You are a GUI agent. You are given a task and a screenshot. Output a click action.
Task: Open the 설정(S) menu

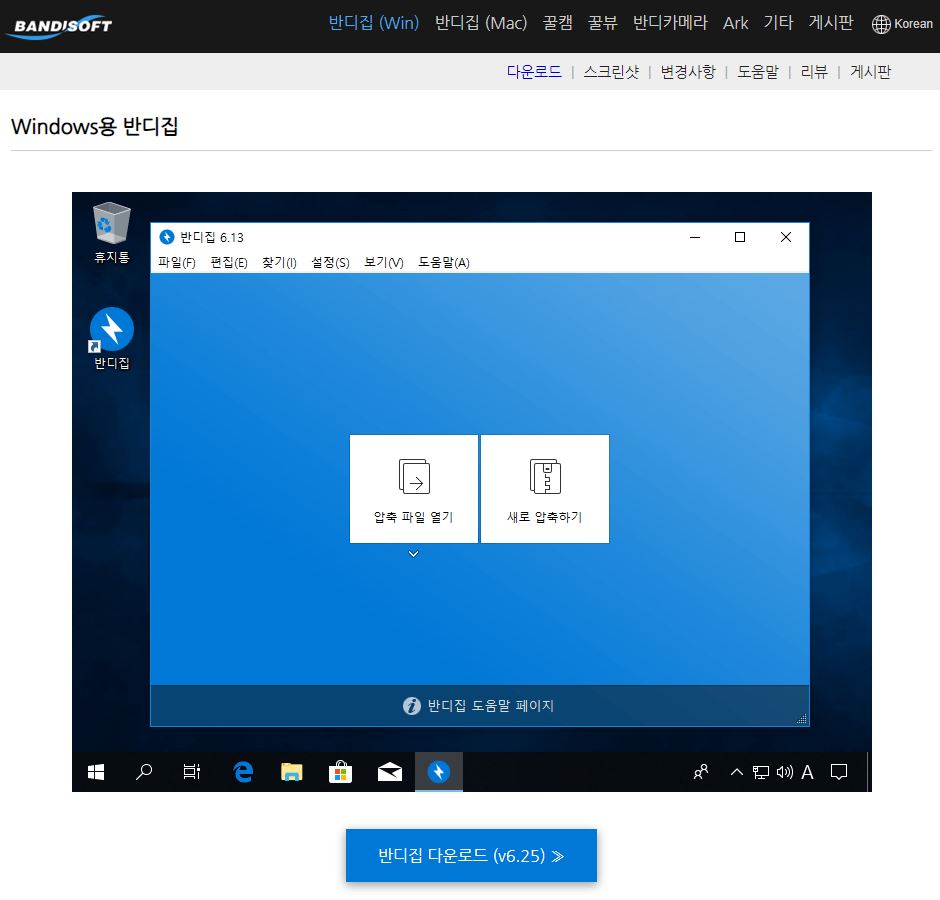[x=330, y=263]
